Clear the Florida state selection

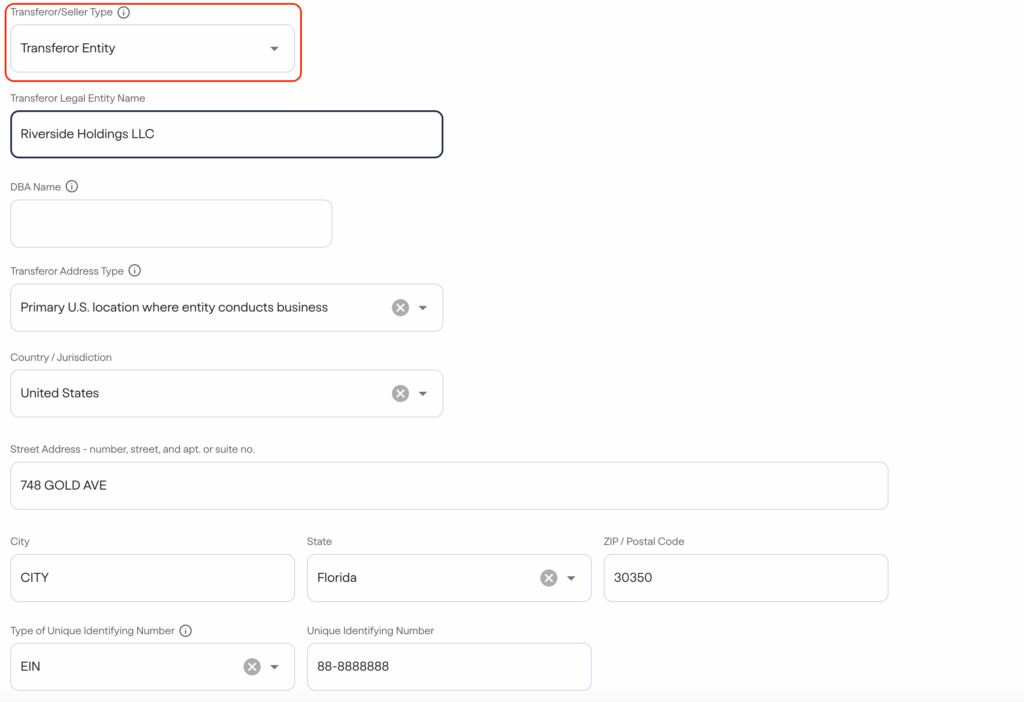click(548, 578)
